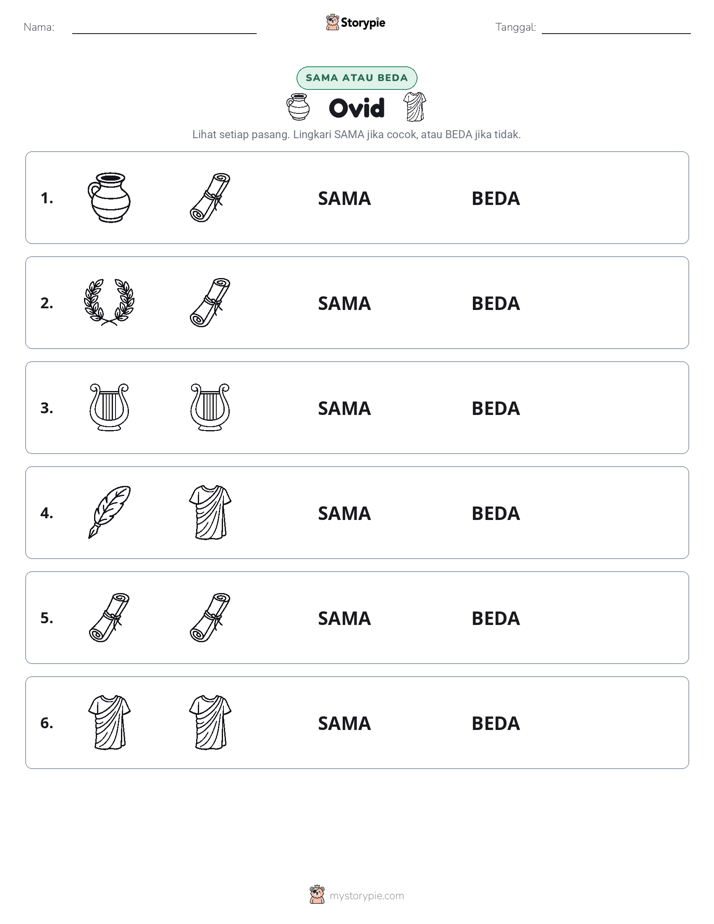Click the vase icon in row 1
Viewport: 714px width, 924px height.
109,197
